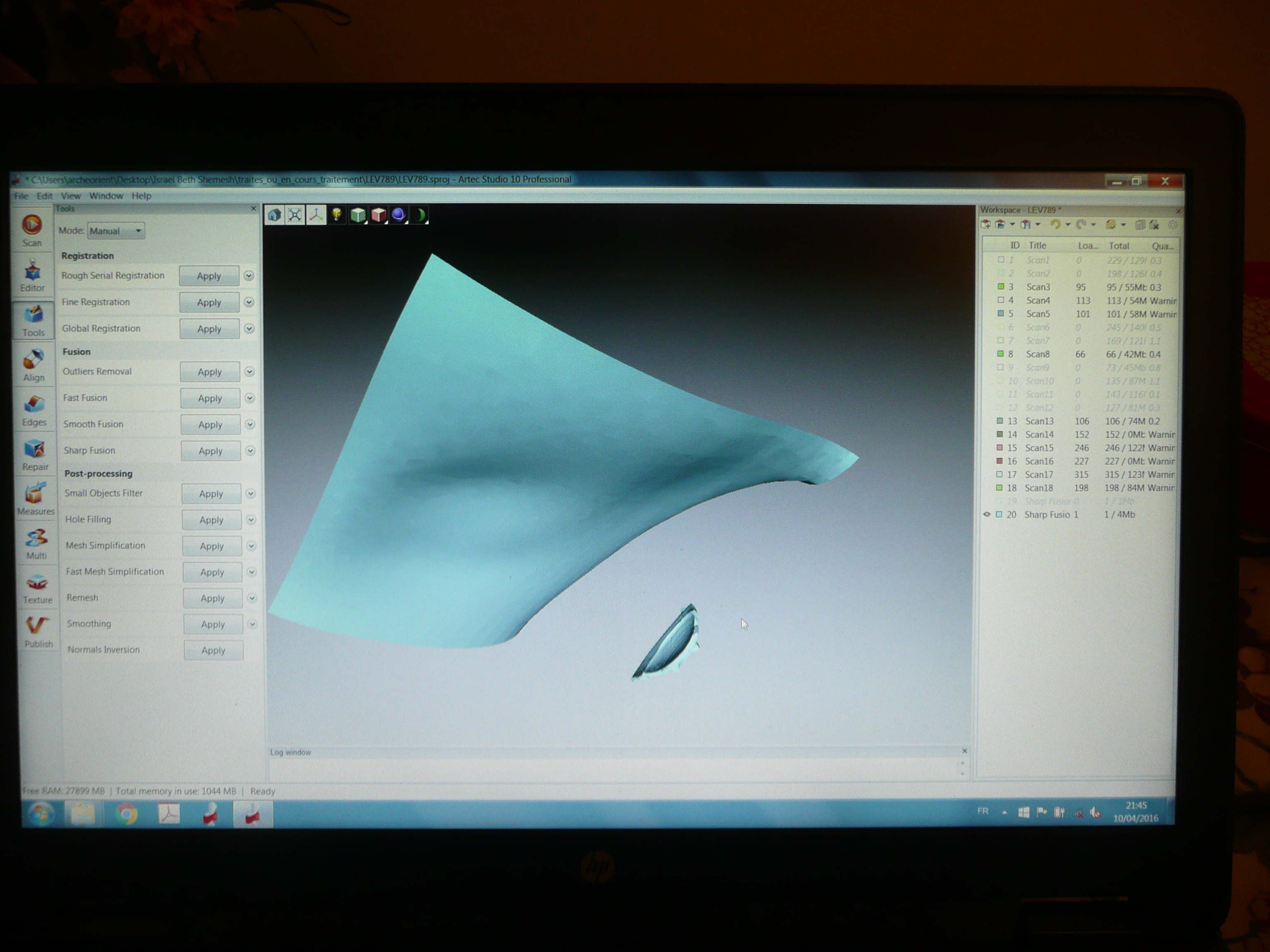The width and height of the screenshot is (1270, 952).
Task: Toggle the lighting bulb icon
Action: [337, 215]
